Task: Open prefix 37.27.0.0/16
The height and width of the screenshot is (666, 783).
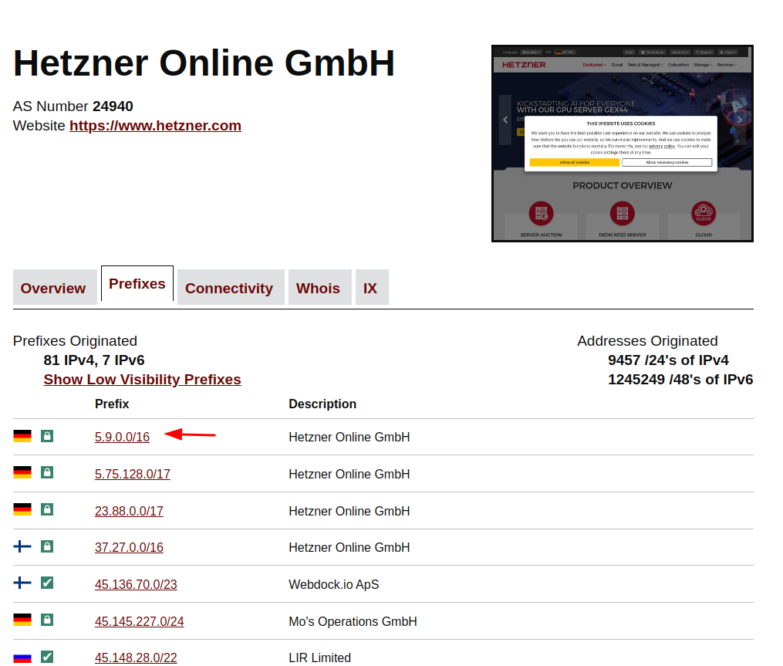Action: click(129, 547)
